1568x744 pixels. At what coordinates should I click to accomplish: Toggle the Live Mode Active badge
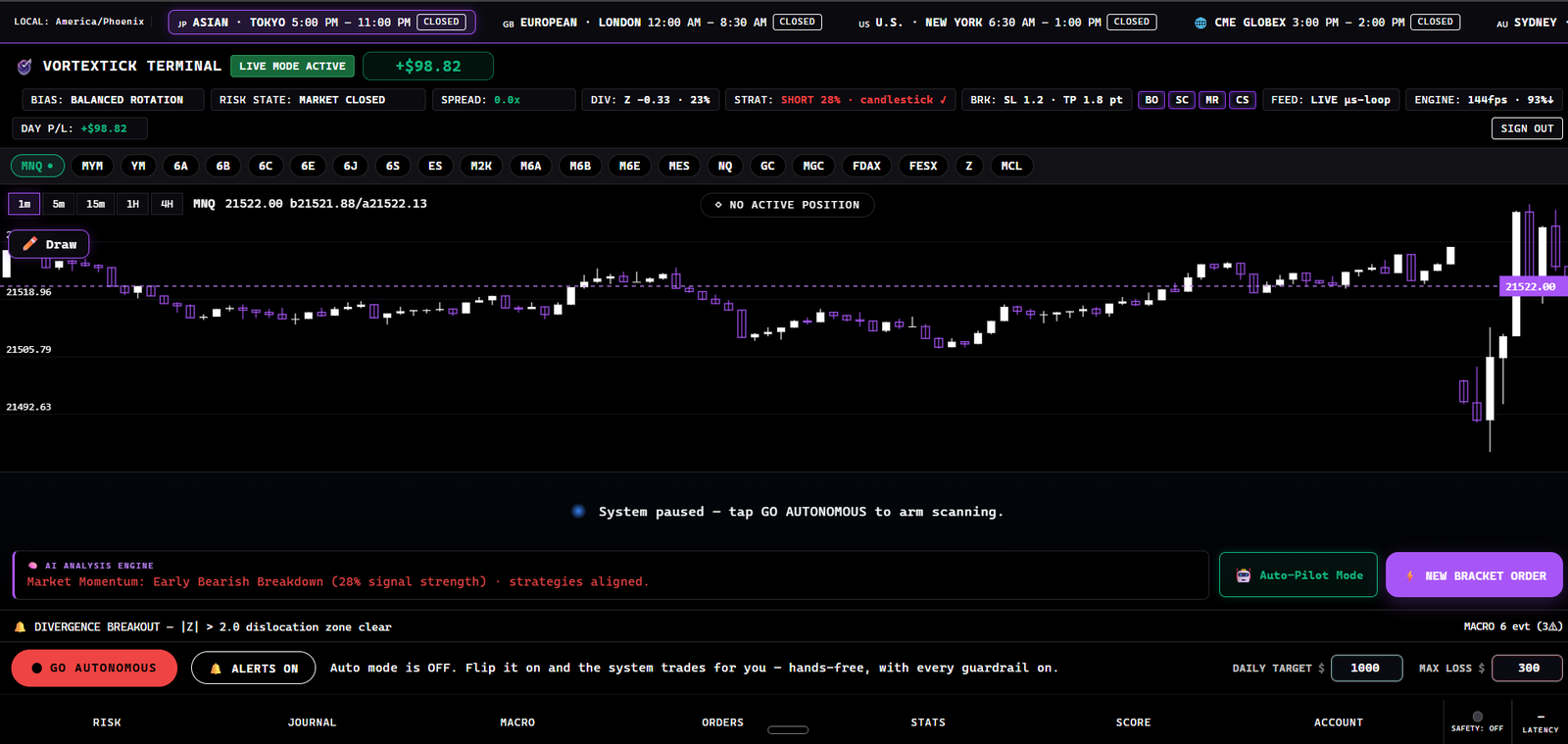coord(292,66)
